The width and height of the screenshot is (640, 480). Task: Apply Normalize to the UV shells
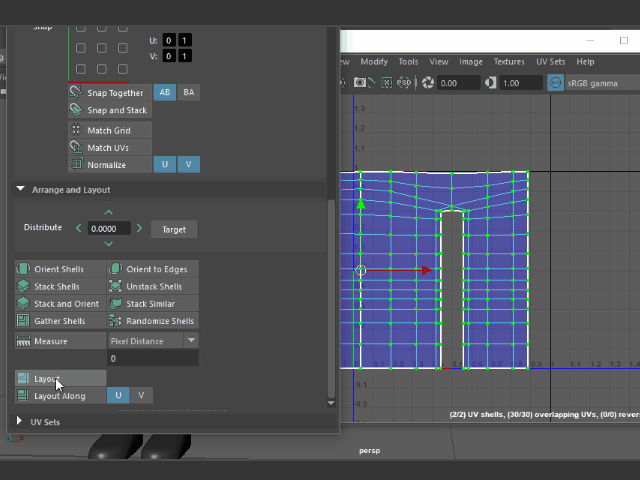tap(108, 165)
